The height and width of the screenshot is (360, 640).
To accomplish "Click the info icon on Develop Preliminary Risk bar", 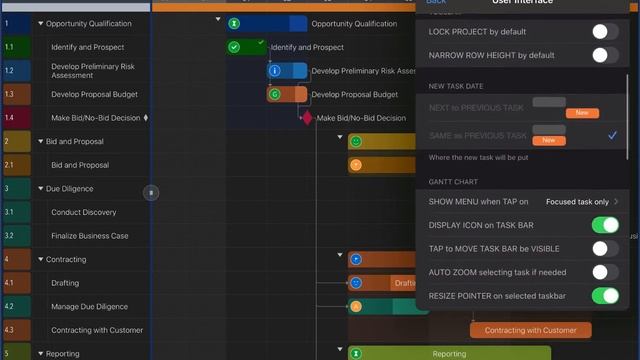I will [275, 71].
